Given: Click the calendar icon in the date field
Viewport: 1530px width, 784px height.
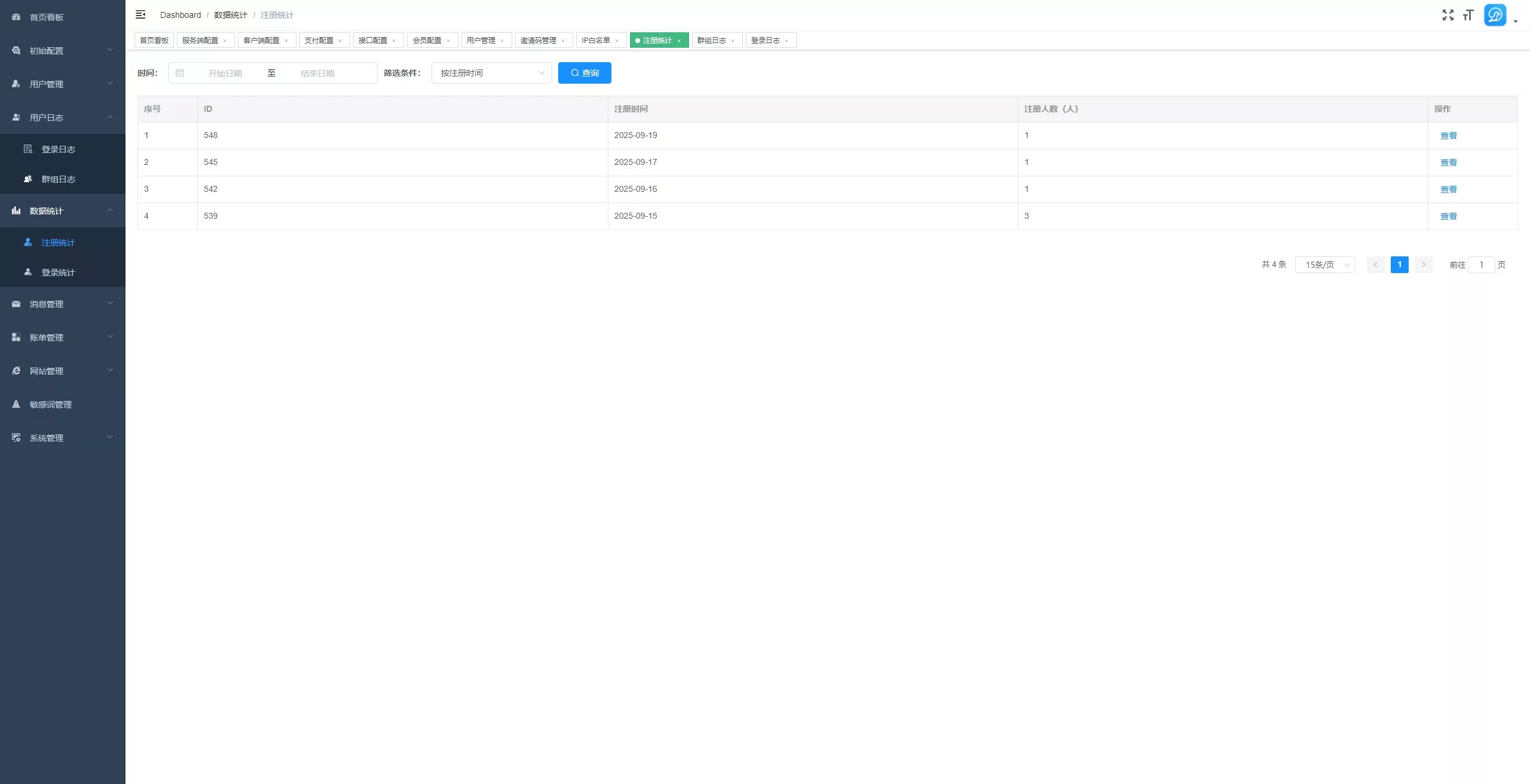Looking at the screenshot, I should coord(180,73).
